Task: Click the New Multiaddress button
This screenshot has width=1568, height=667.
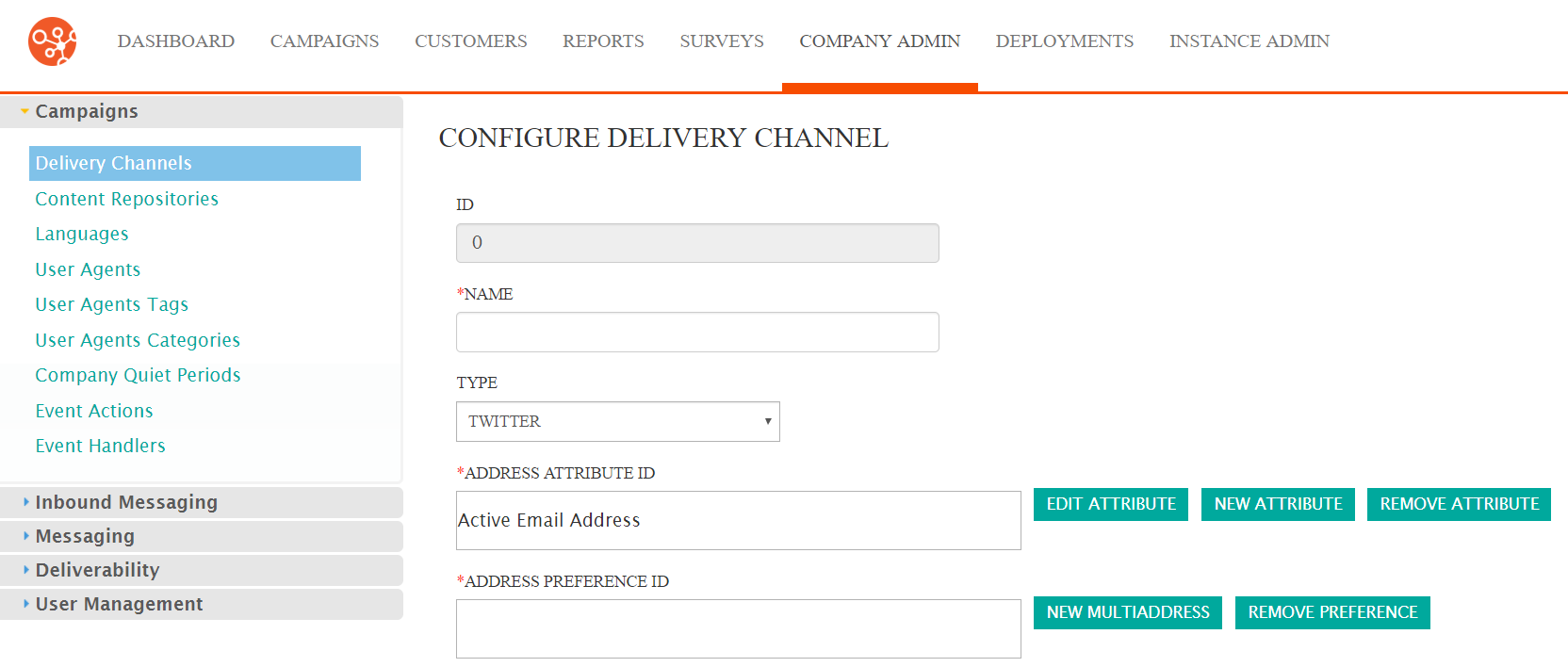Action: (1128, 612)
